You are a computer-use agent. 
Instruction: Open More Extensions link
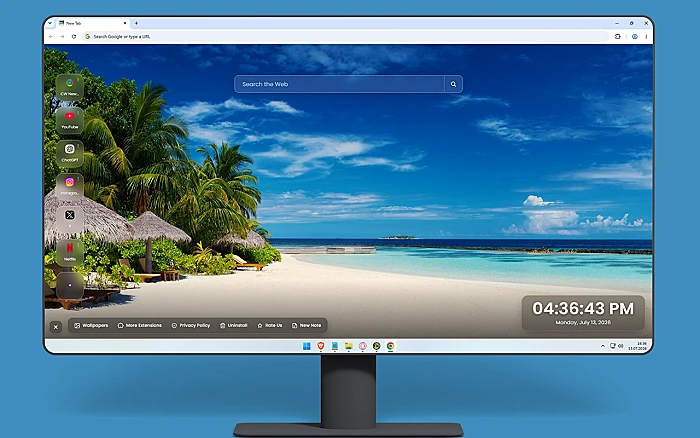140,325
